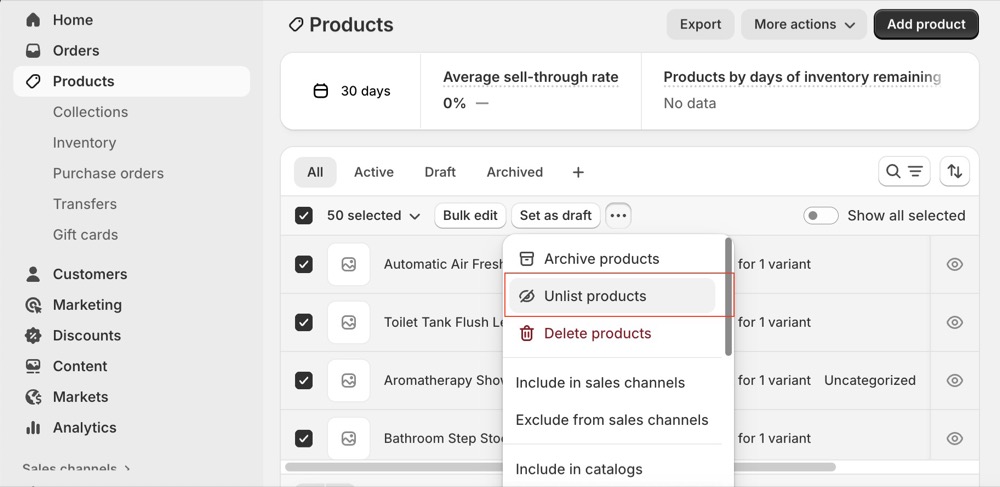The image size is (1000, 487).
Task: Click the Markets globe icon
Action: click(33, 396)
